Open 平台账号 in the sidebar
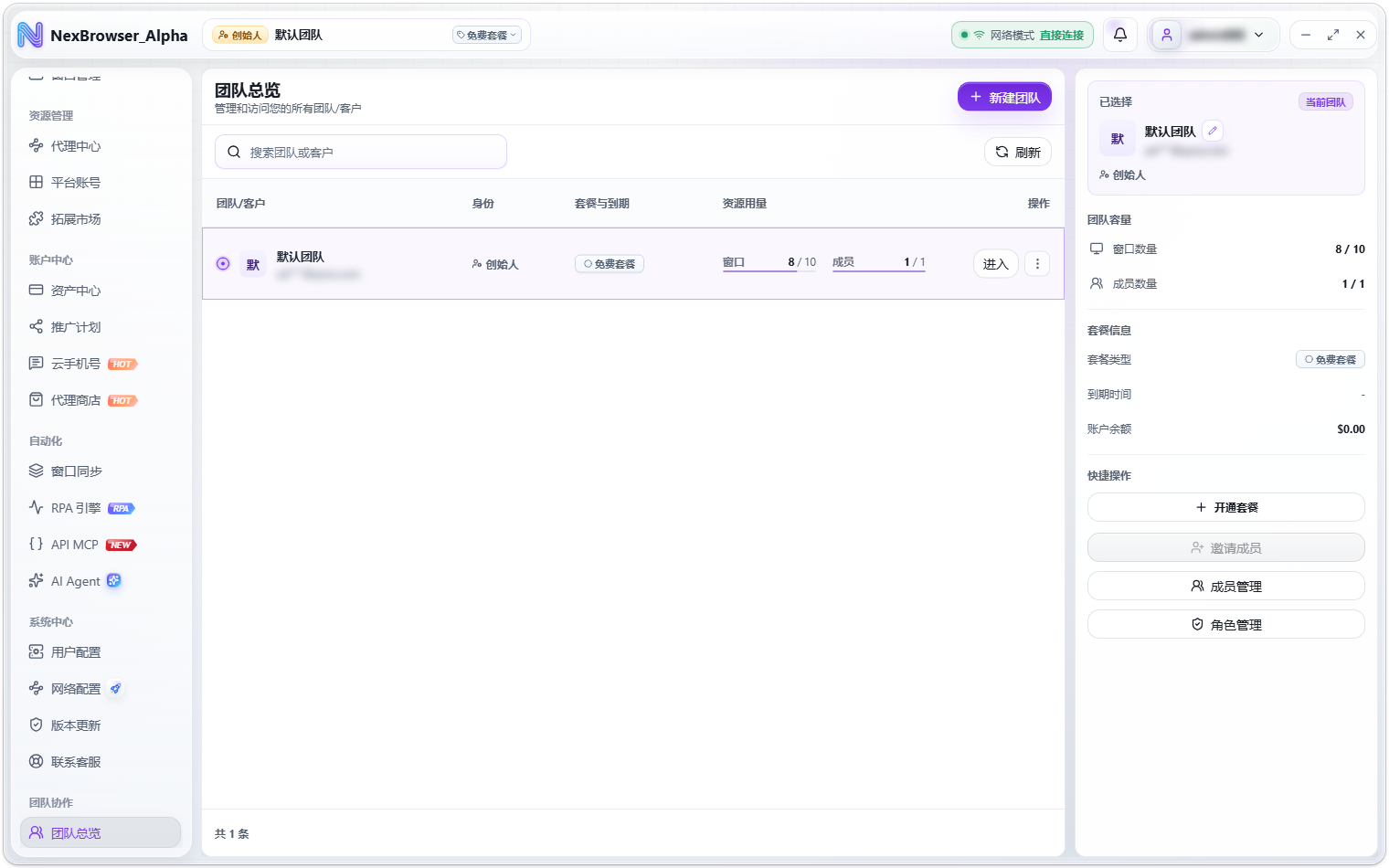This screenshot has height=868, width=1389. tap(101, 182)
